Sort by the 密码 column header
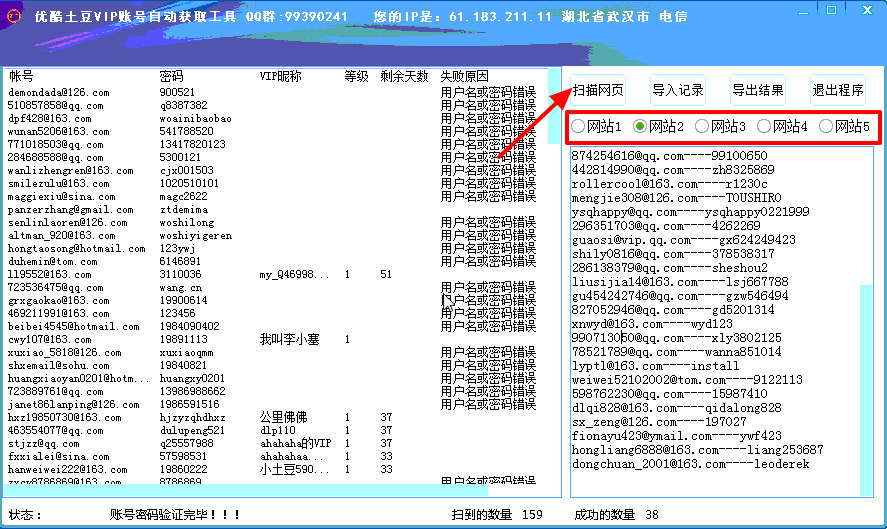This screenshot has height=529, width=887. [x=171, y=76]
